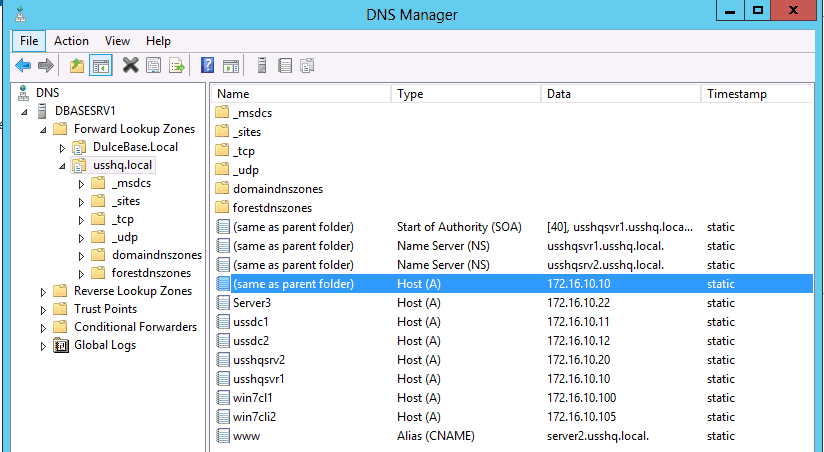This screenshot has height=452, width=824.
Task: Open the Help menu
Action: [158, 41]
